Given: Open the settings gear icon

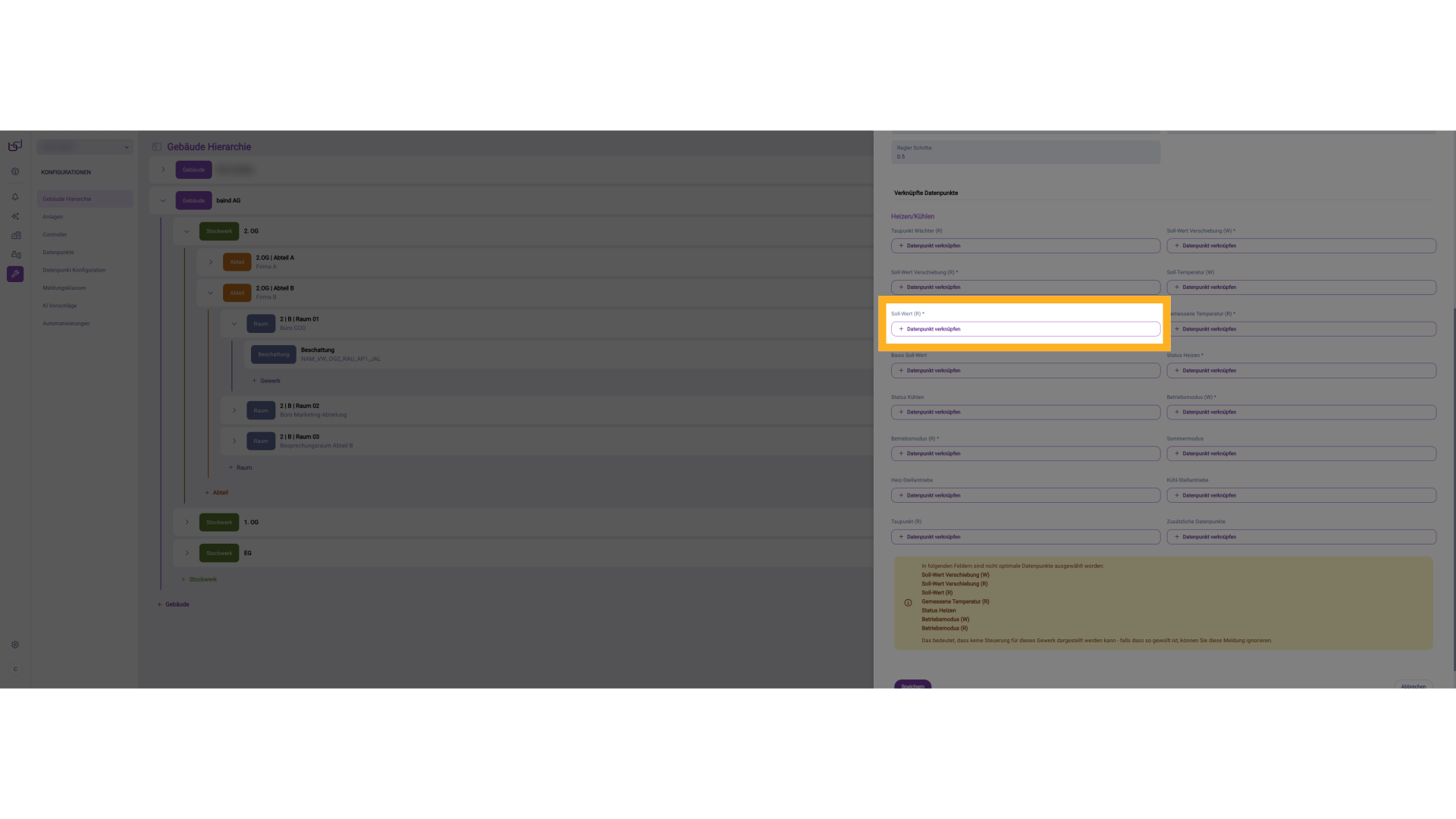Looking at the screenshot, I should point(15,645).
